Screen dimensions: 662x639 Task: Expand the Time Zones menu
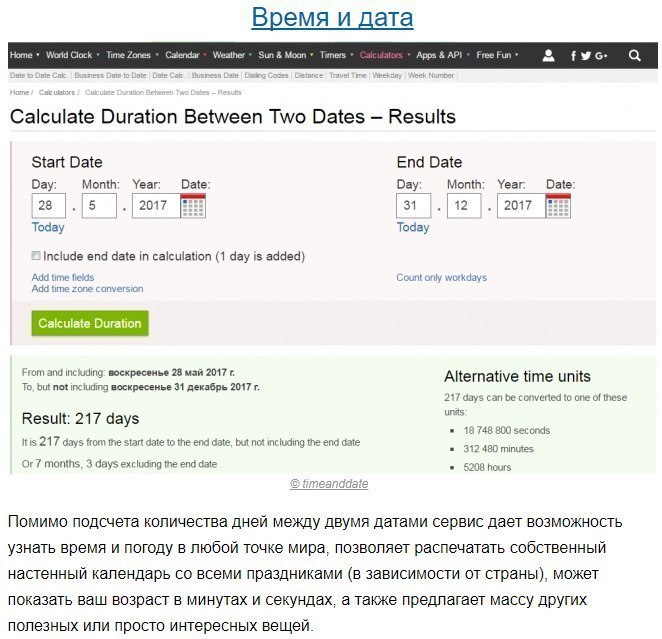pyautogui.click(x=128, y=55)
